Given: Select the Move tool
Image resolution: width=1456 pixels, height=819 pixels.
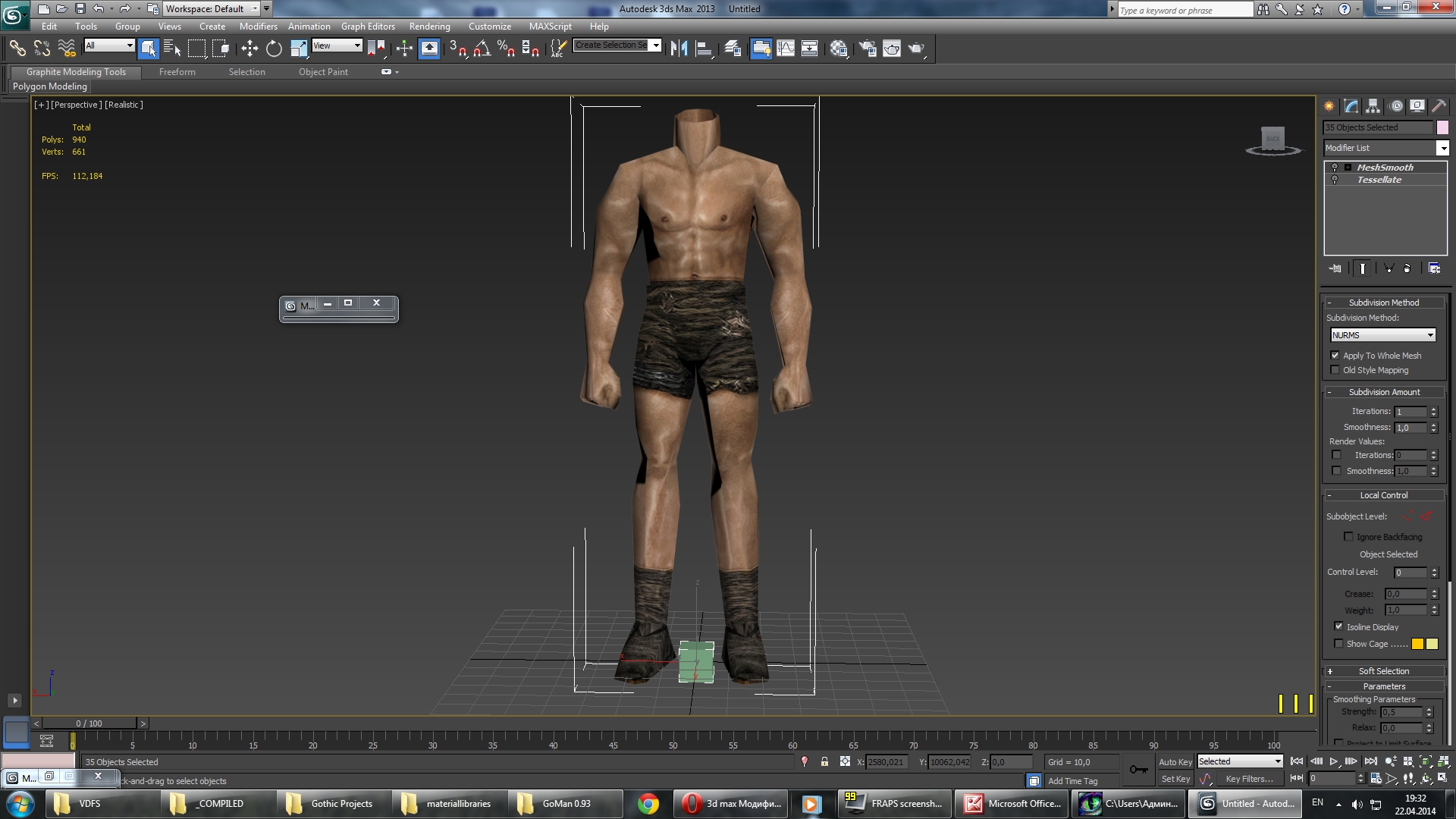Looking at the screenshot, I should tap(249, 49).
